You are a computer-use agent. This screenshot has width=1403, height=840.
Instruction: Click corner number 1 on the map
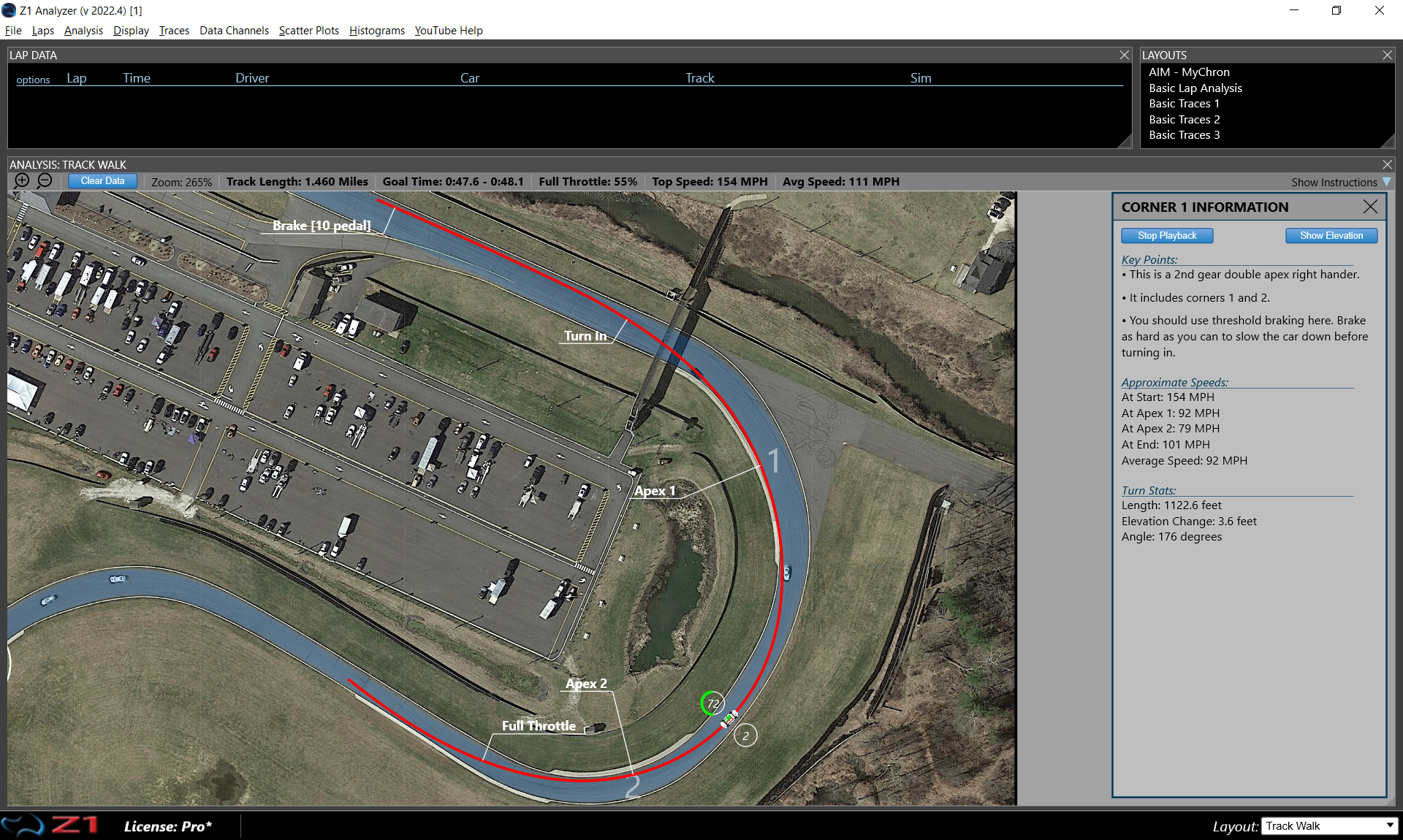pos(774,461)
